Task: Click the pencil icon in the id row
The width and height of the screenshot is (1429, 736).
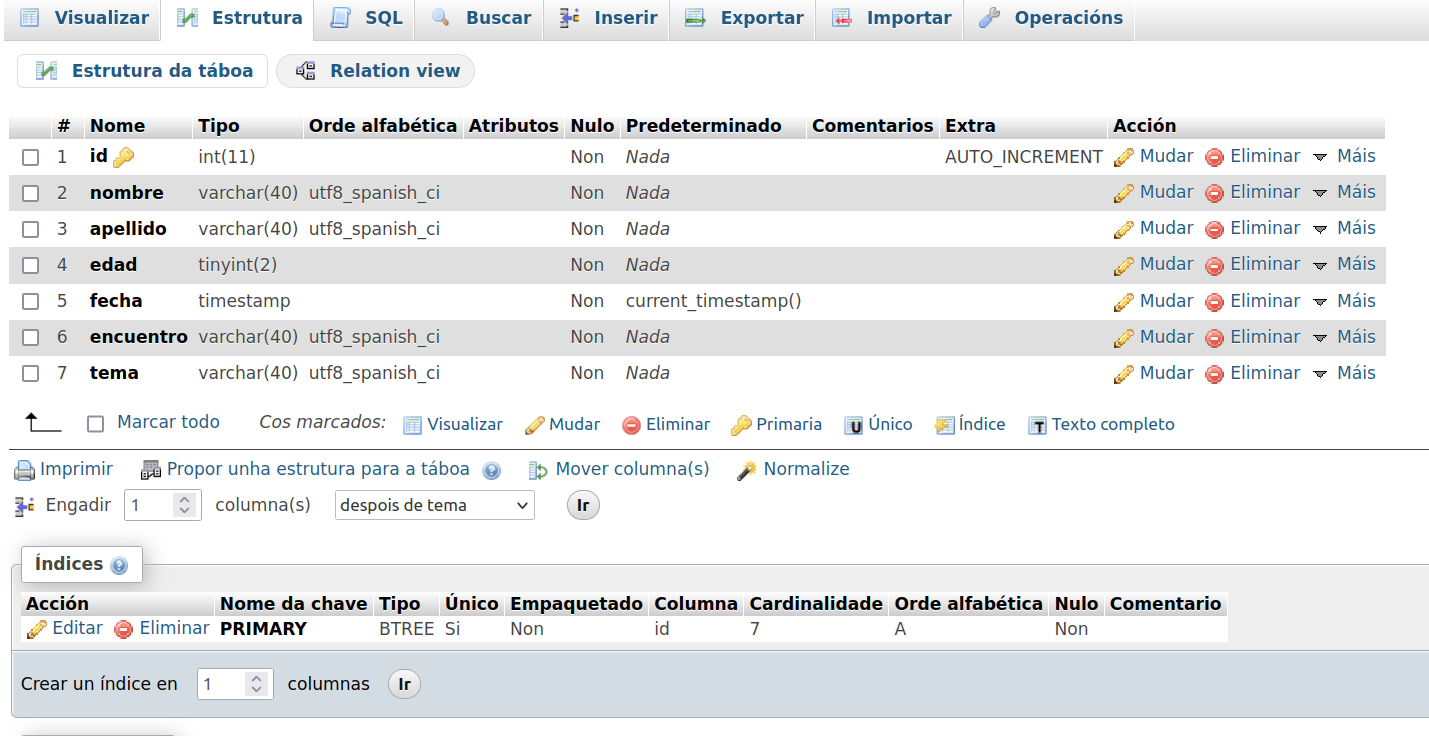Action: (1124, 157)
